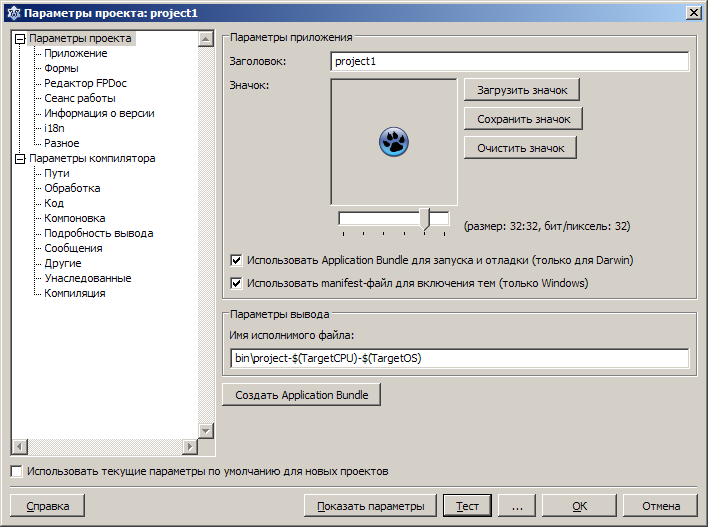The width and height of the screenshot is (708, 527).
Task: Click Создать Application Bundle button
Action: point(301,395)
